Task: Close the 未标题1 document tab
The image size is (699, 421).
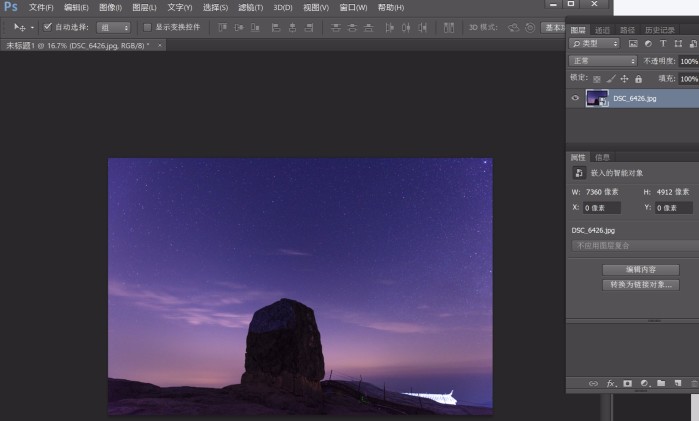Action: pos(160,45)
